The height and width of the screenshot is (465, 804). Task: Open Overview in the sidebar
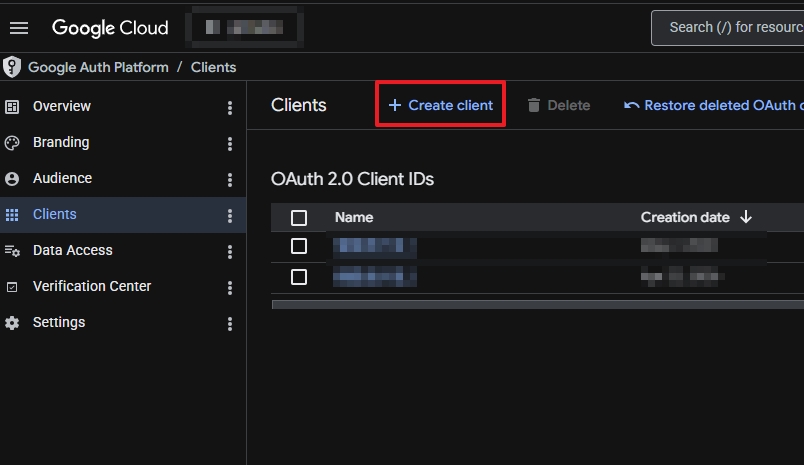point(62,106)
